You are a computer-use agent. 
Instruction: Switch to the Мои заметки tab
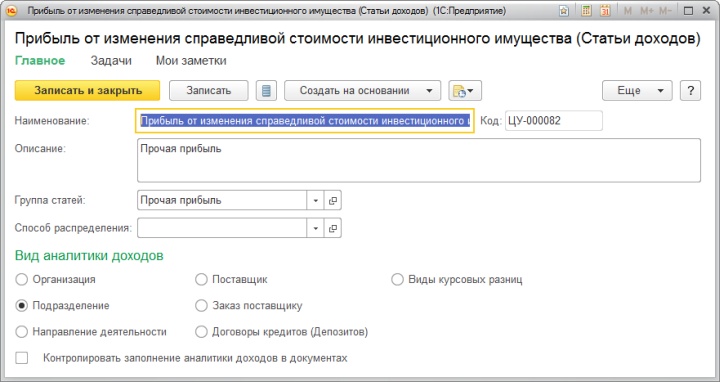pos(191,61)
